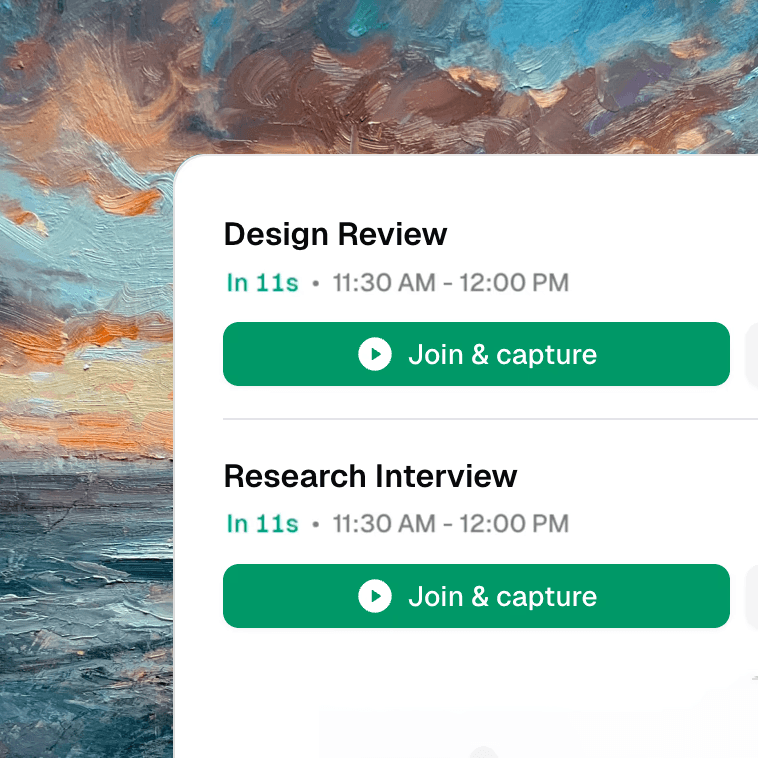Image resolution: width=758 pixels, height=758 pixels.
Task: Click Research Interview's 11:30 AM - 12:00 PM time range
Action: (451, 524)
